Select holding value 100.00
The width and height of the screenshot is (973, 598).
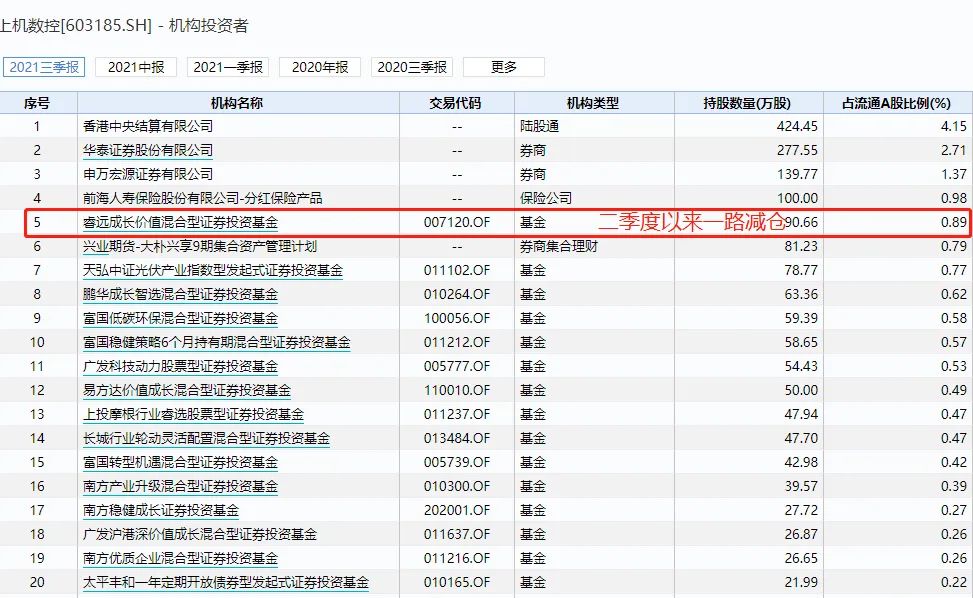[797, 199]
